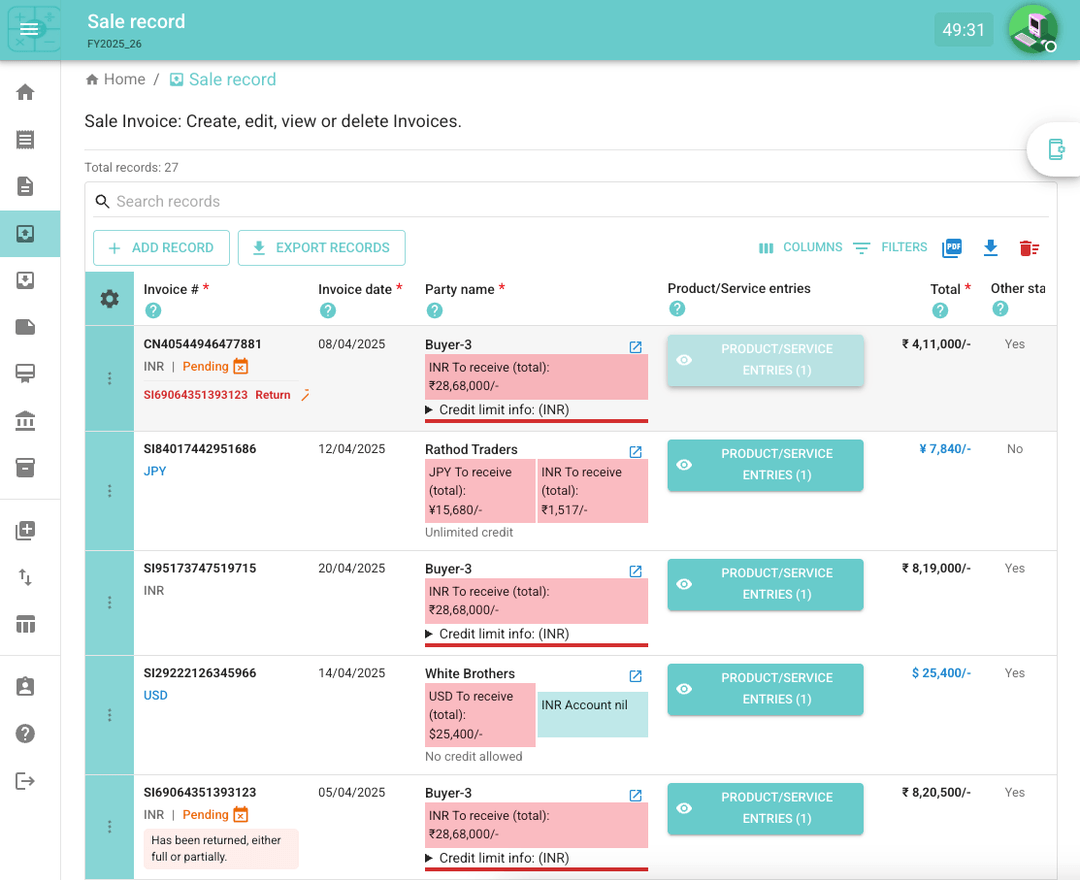
Task: Open FILTERS menu
Action: tap(890, 248)
